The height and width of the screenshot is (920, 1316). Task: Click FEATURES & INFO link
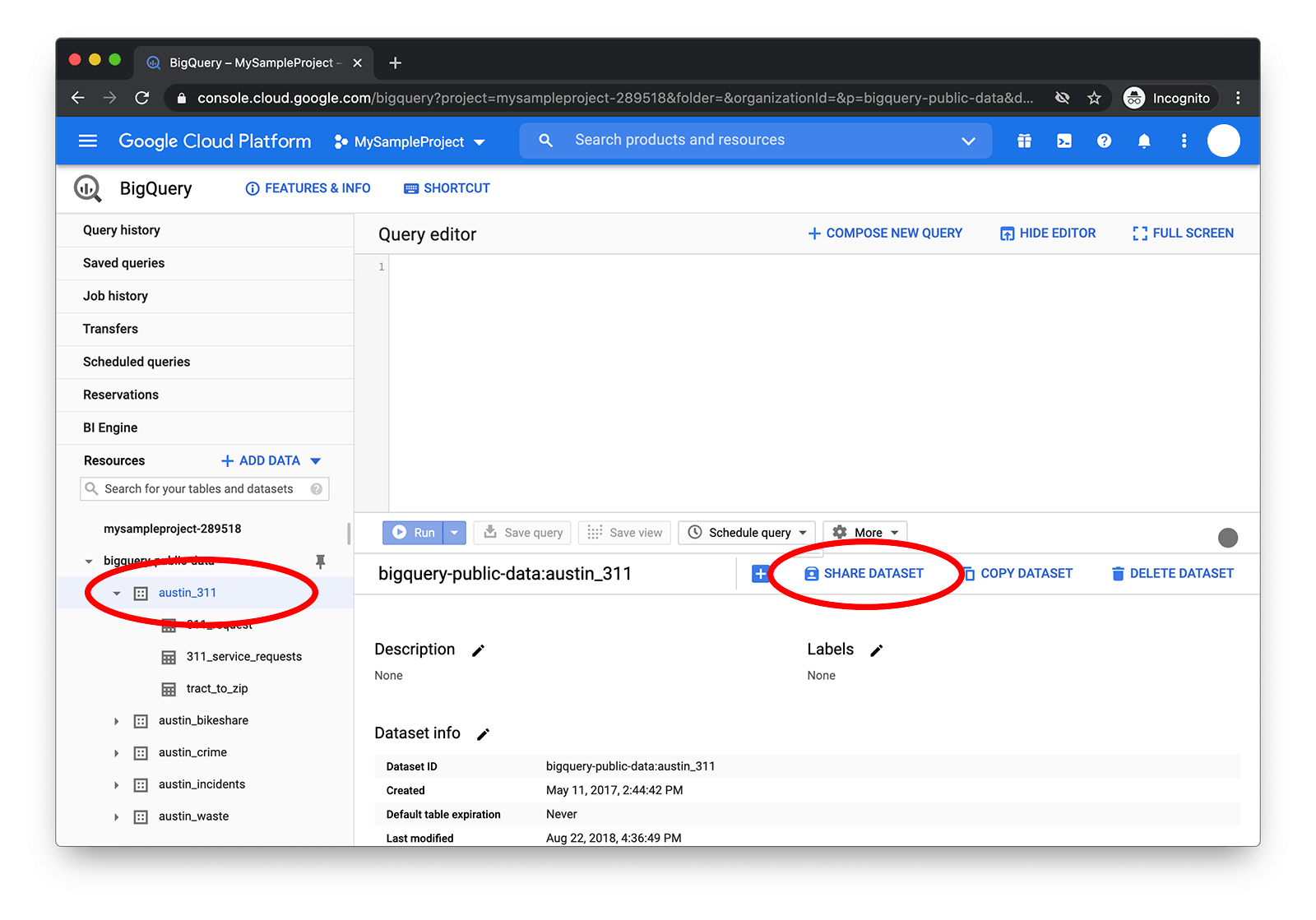pyautogui.click(x=308, y=188)
